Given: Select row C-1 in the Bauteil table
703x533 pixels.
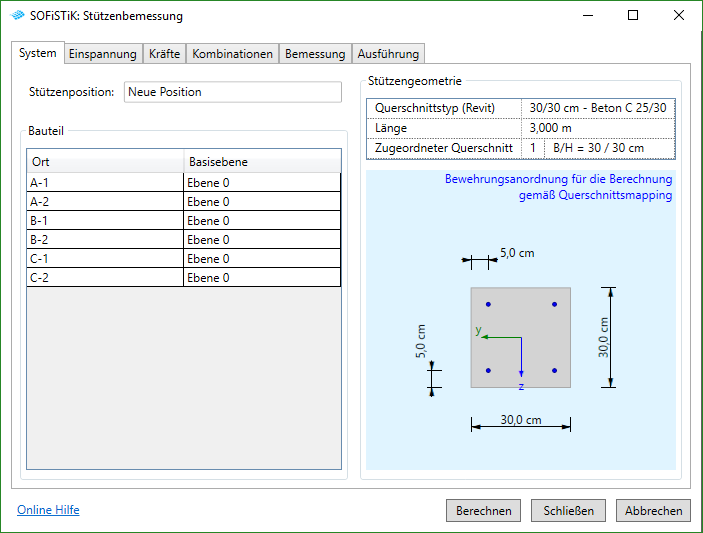Looking at the screenshot, I should coord(105,259).
